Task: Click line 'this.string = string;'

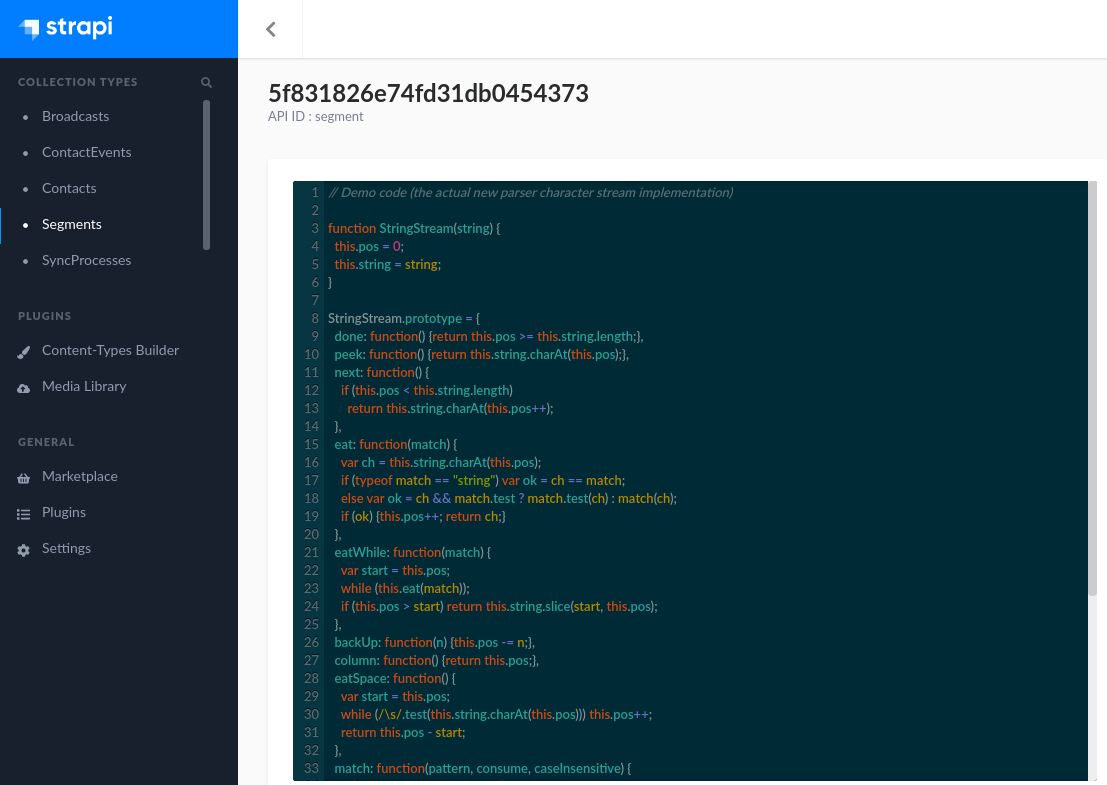Action: [388, 265]
